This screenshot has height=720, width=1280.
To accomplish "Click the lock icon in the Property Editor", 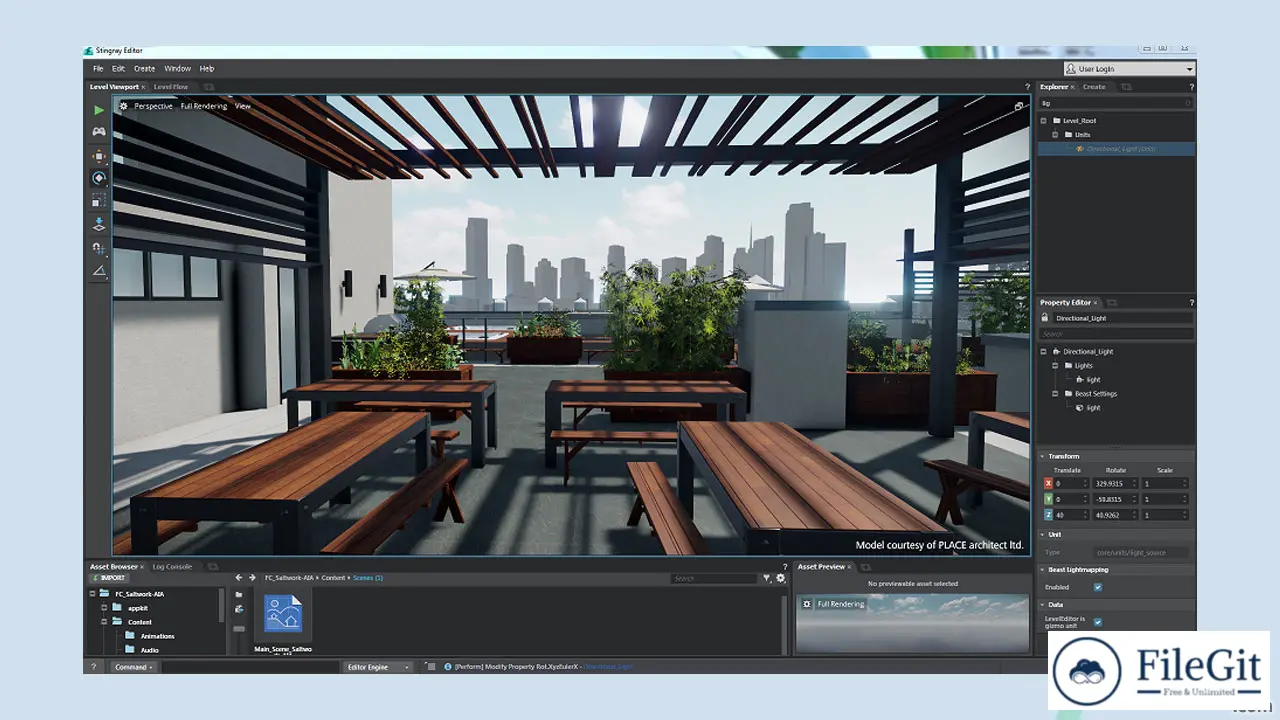I will click(1047, 318).
